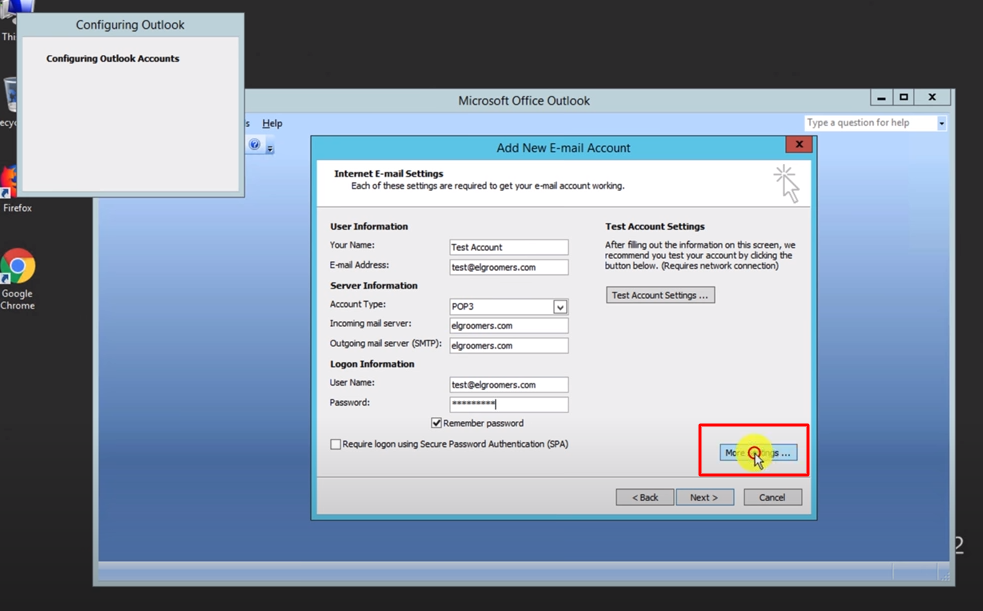Open the Help menu in Outlook

pyautogui.click(x=272, y=123)
